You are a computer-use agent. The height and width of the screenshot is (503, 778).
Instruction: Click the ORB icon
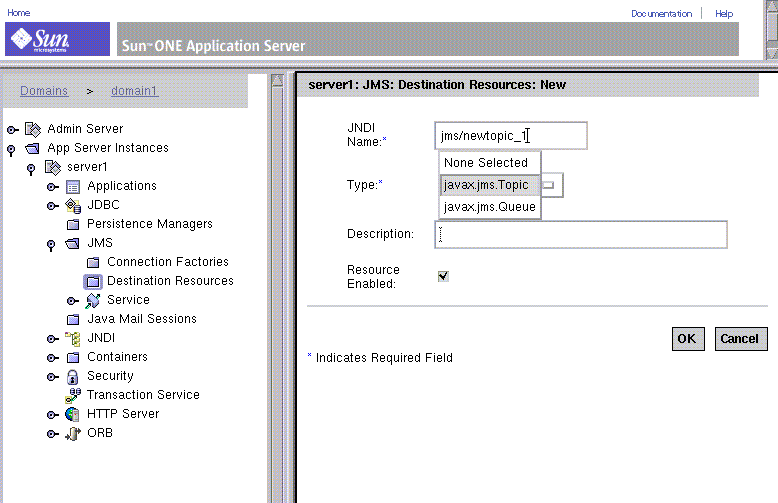pyautogui.click(x=73, y=434)
